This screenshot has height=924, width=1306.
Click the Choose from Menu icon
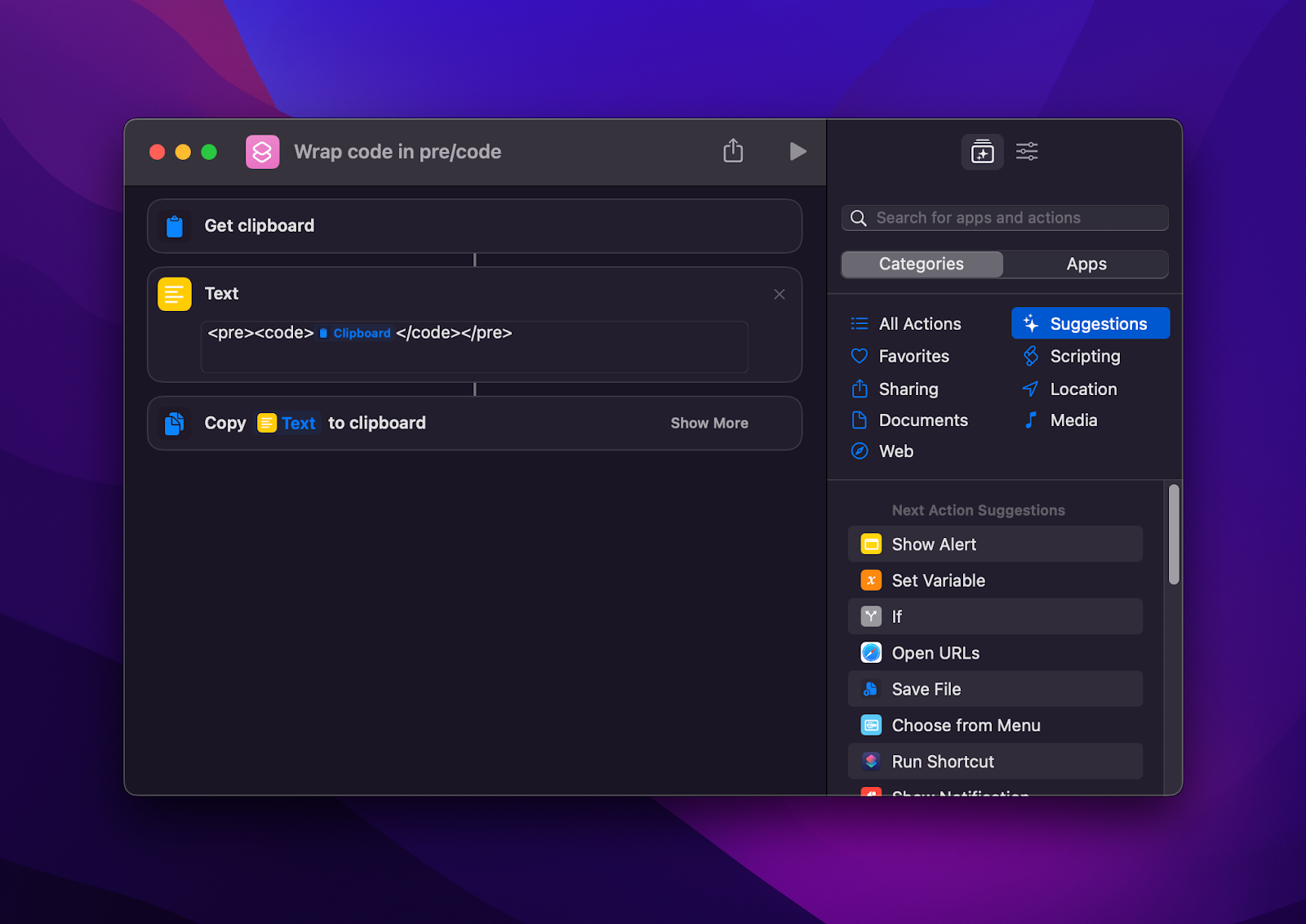[871, 726]
